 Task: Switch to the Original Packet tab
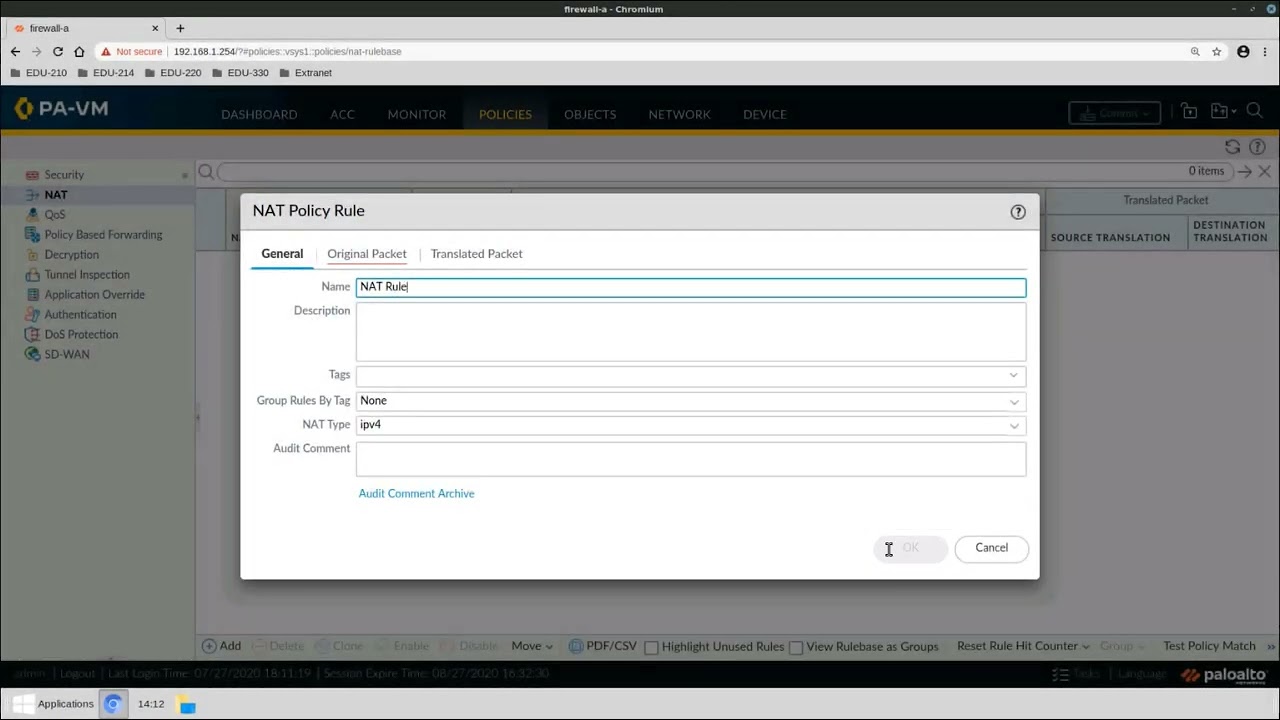(x=367, y=254)
